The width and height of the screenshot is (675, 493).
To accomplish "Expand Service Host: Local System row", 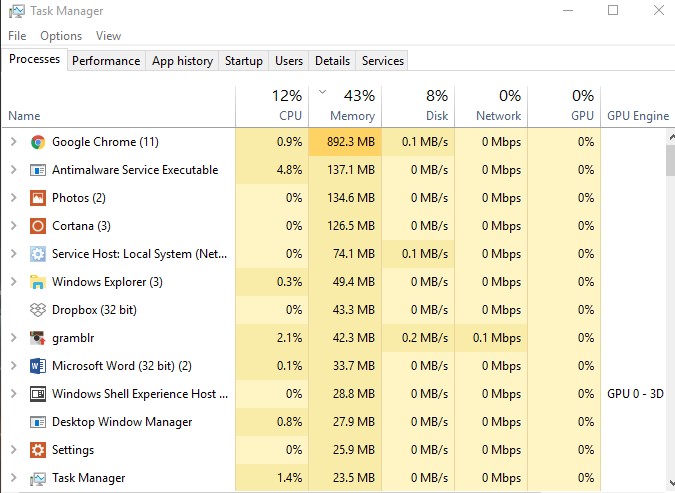I will click(13, 254).
